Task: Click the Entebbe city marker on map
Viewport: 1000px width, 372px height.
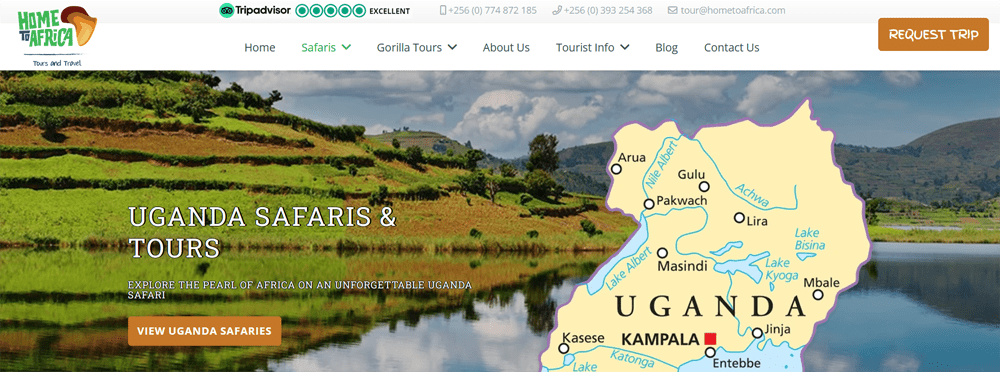Action: [710, 352]
